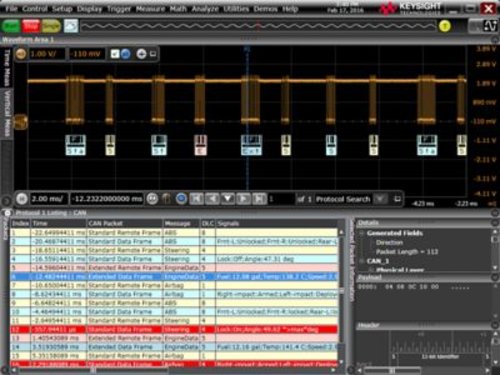Image resolution: width=500 pixels, height=375 pixels.
Task: Click the plus add-channel icon
Action: pyautogui.click(x=141, y=54)
